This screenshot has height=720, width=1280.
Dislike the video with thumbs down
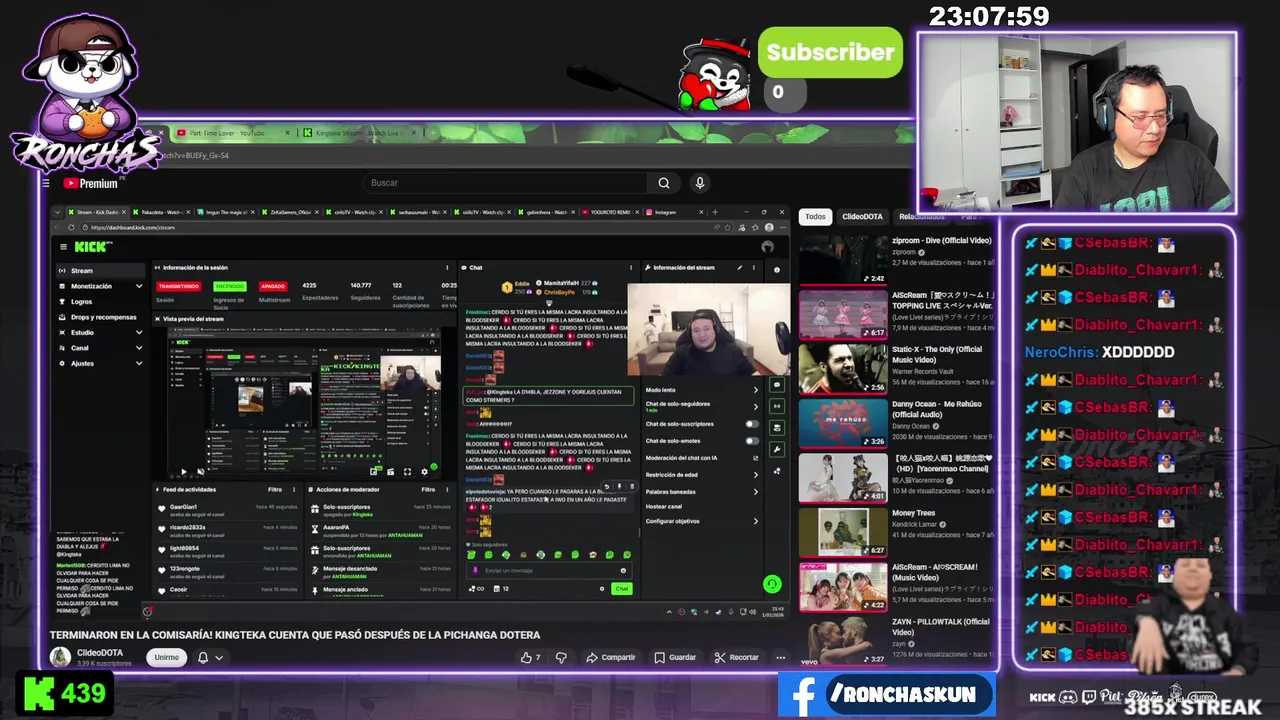(561, 657)
